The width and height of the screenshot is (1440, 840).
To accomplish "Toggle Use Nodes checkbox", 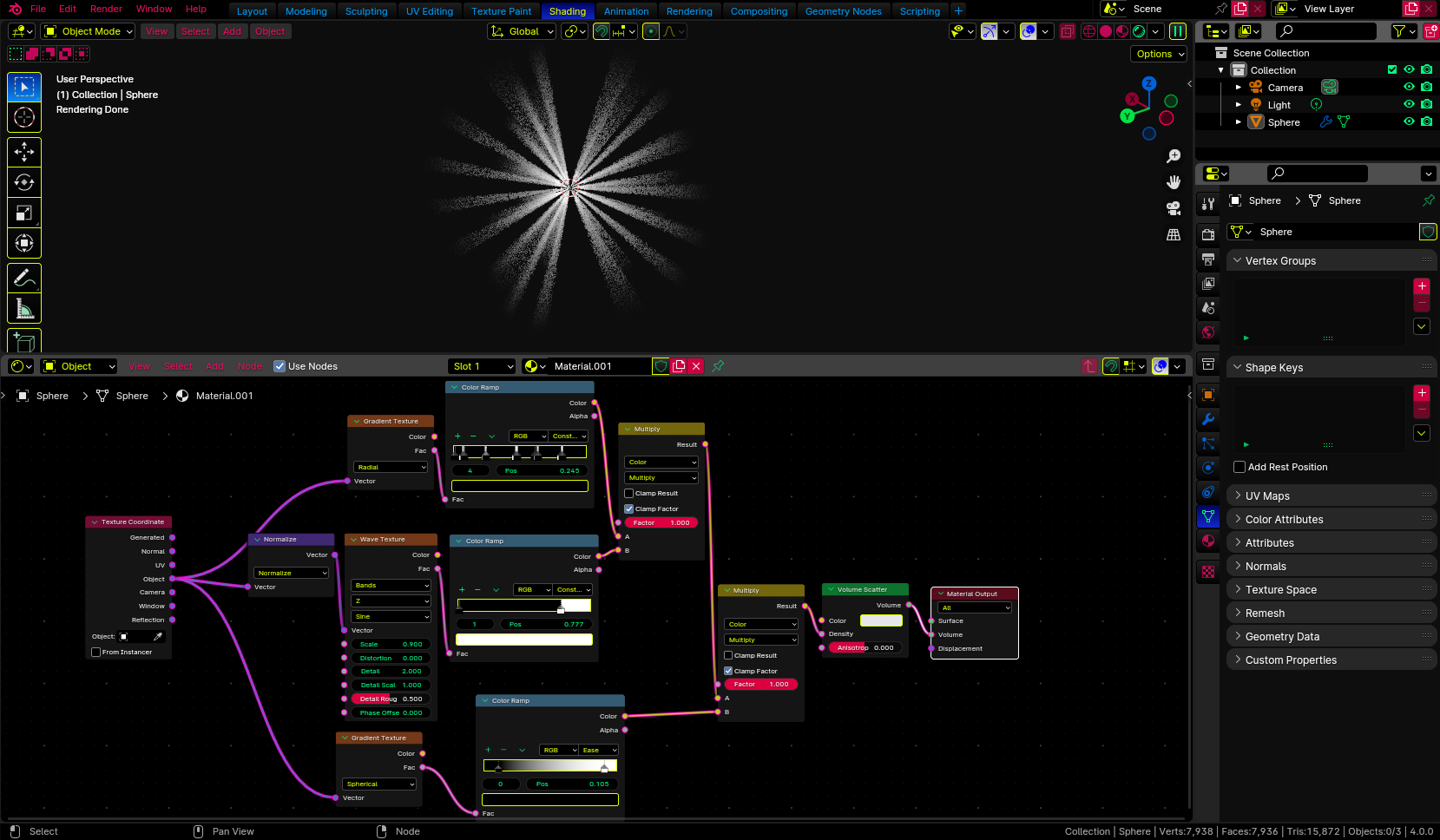I will click(279, 366).
